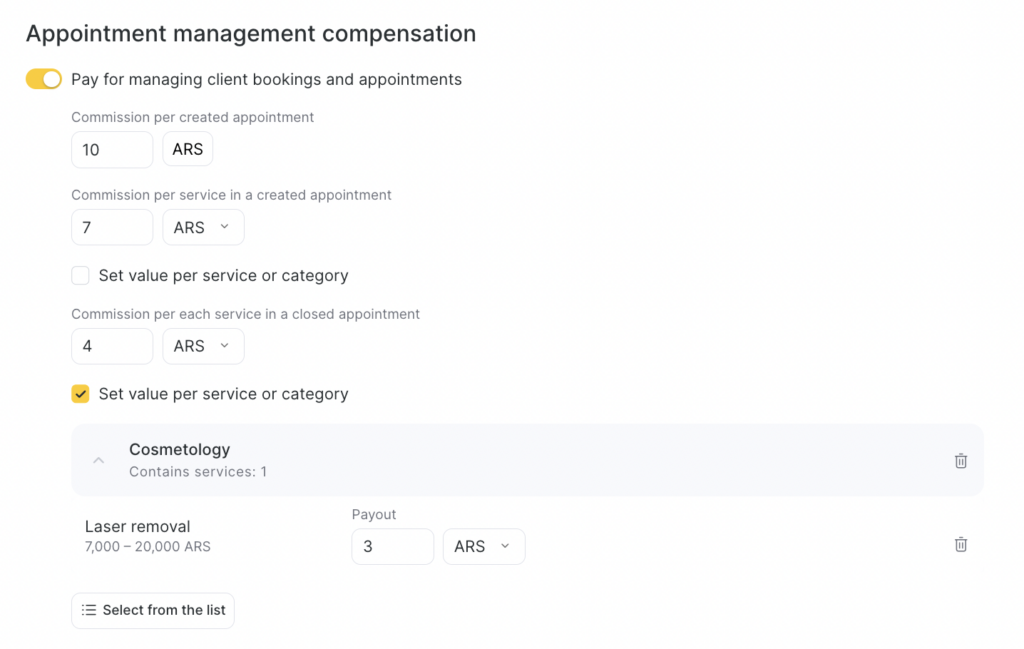The height and width of the screenshot is (649, 1024).
Task: Open the Laser removal payout currency dropdown
Action: point(483,546)
